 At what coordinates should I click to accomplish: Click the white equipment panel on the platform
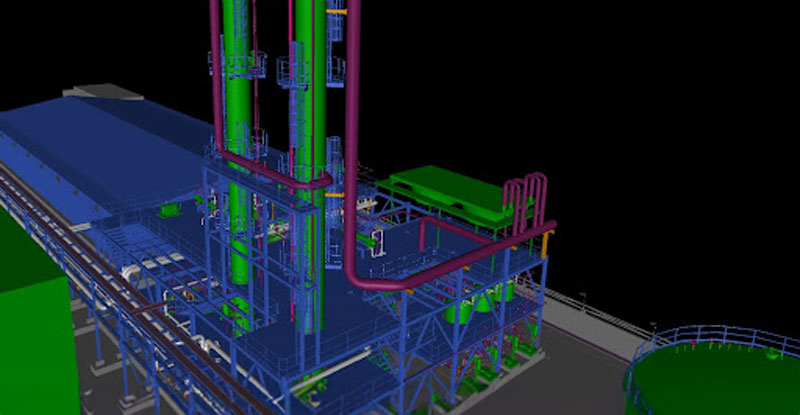(380, 240)
